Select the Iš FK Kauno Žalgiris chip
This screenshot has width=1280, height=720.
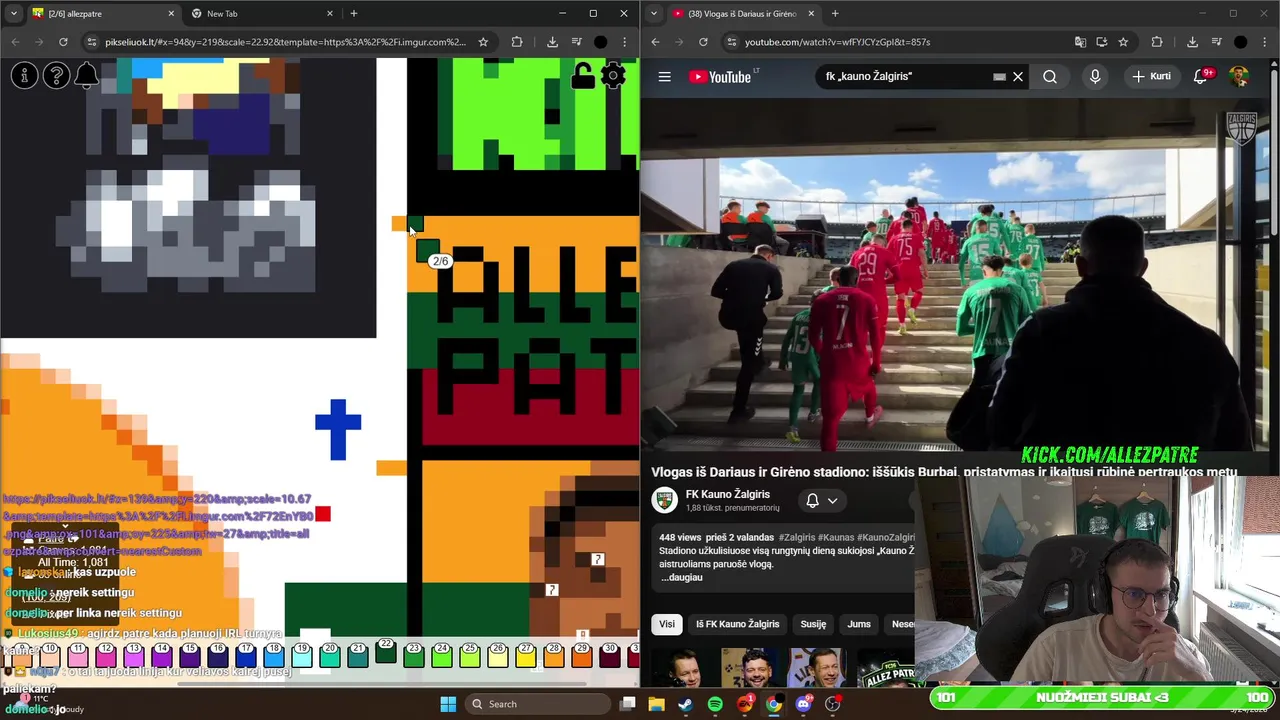737,624
